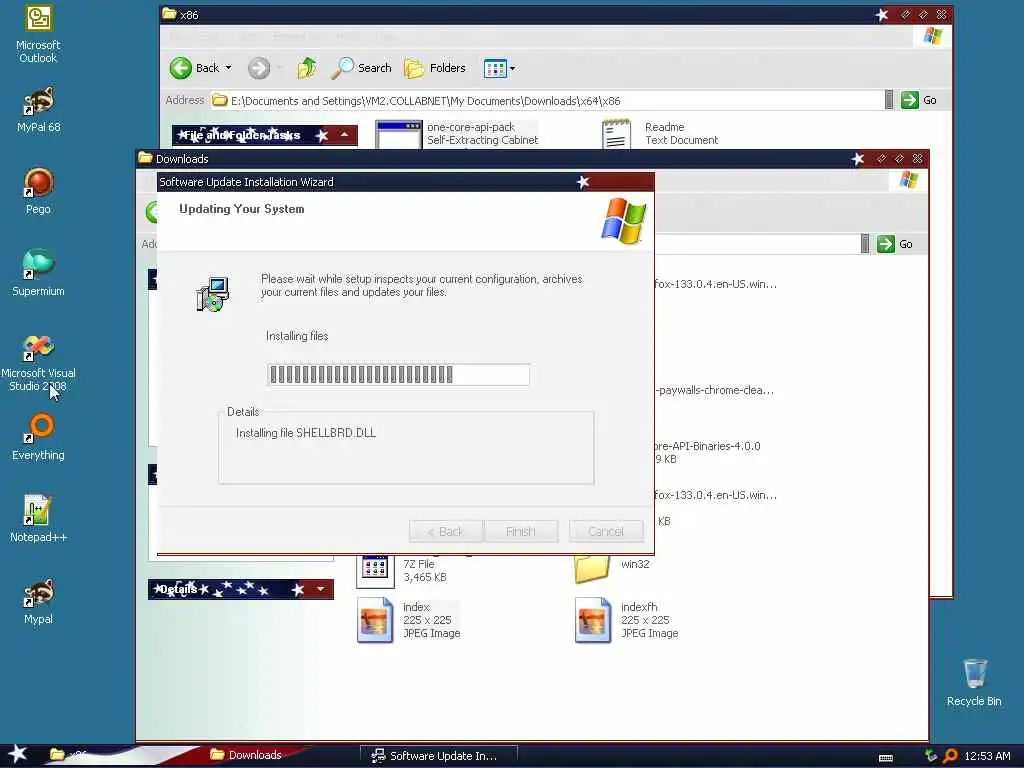Click Everything search tray icon

point(950,756)
